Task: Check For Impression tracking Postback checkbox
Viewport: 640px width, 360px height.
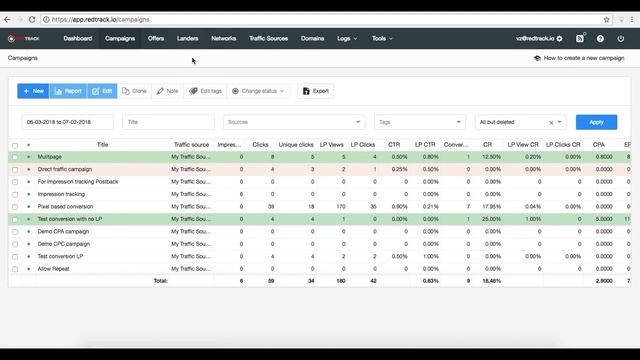Action: pyautogui.click(x=15, y=182)
